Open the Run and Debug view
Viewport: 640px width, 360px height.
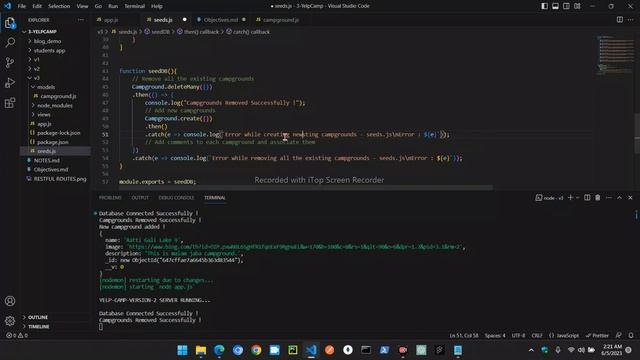click(x=10, y=82)
